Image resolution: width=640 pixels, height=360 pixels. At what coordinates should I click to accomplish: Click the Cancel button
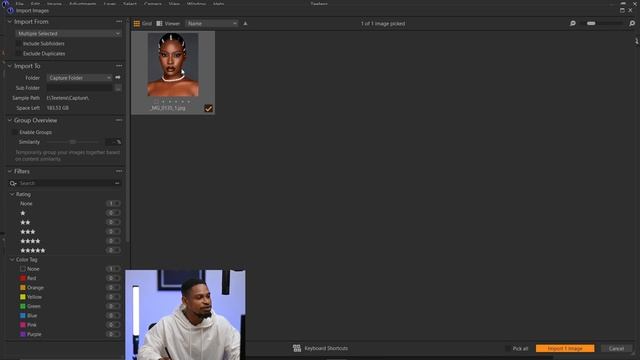pos(616,349)
